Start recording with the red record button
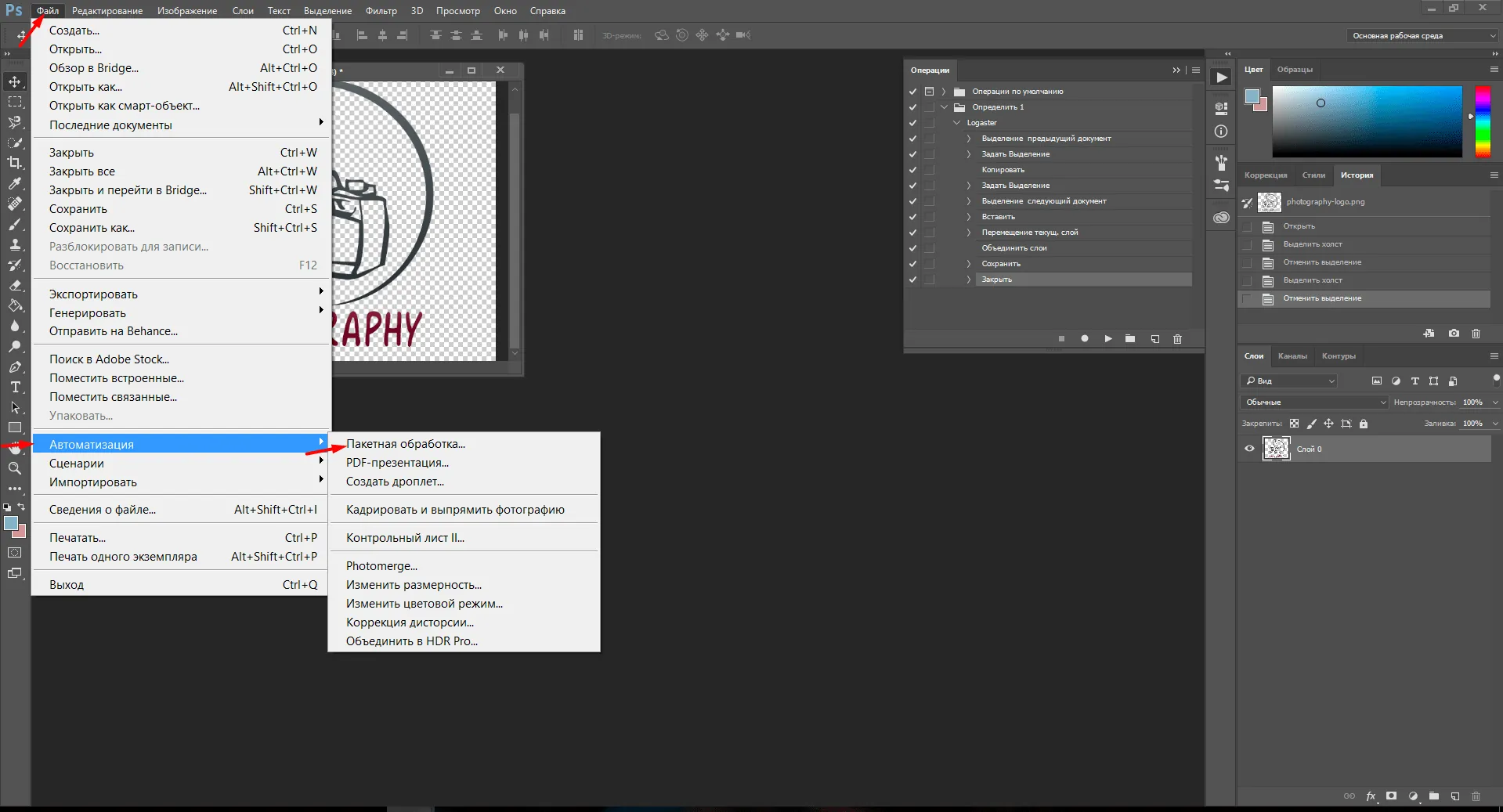The width and height of the screenshot is (1503, 812). (1085, 339)
